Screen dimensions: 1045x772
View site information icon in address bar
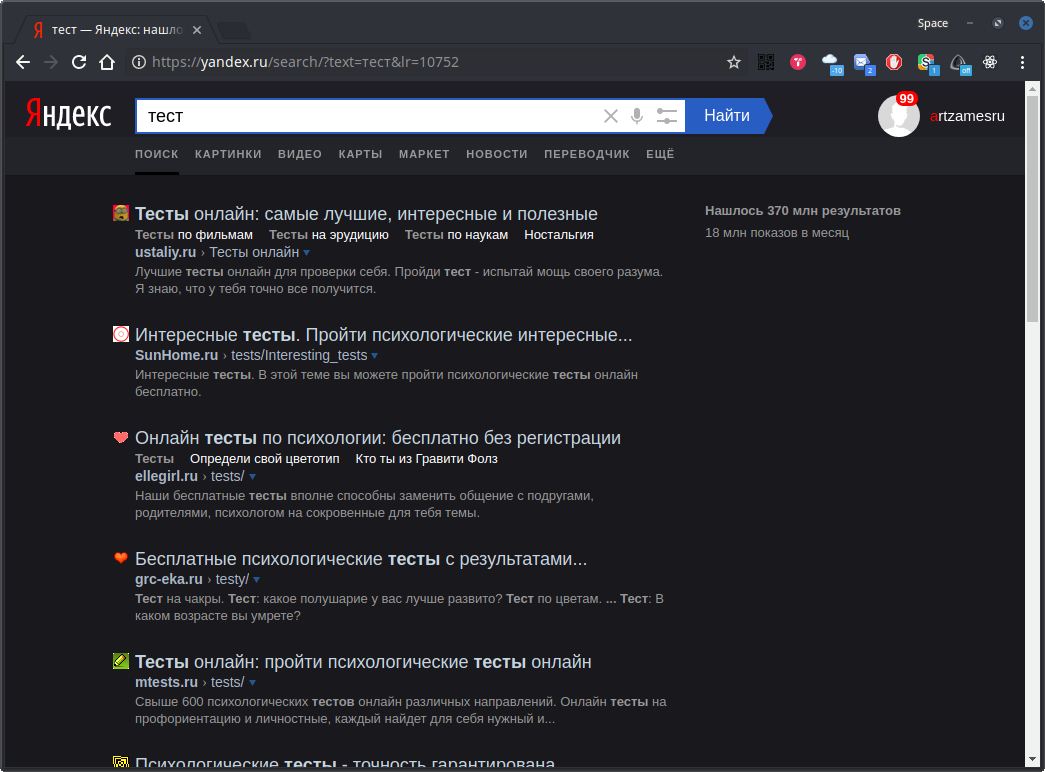pyautogui.click(x=139, y=62)
